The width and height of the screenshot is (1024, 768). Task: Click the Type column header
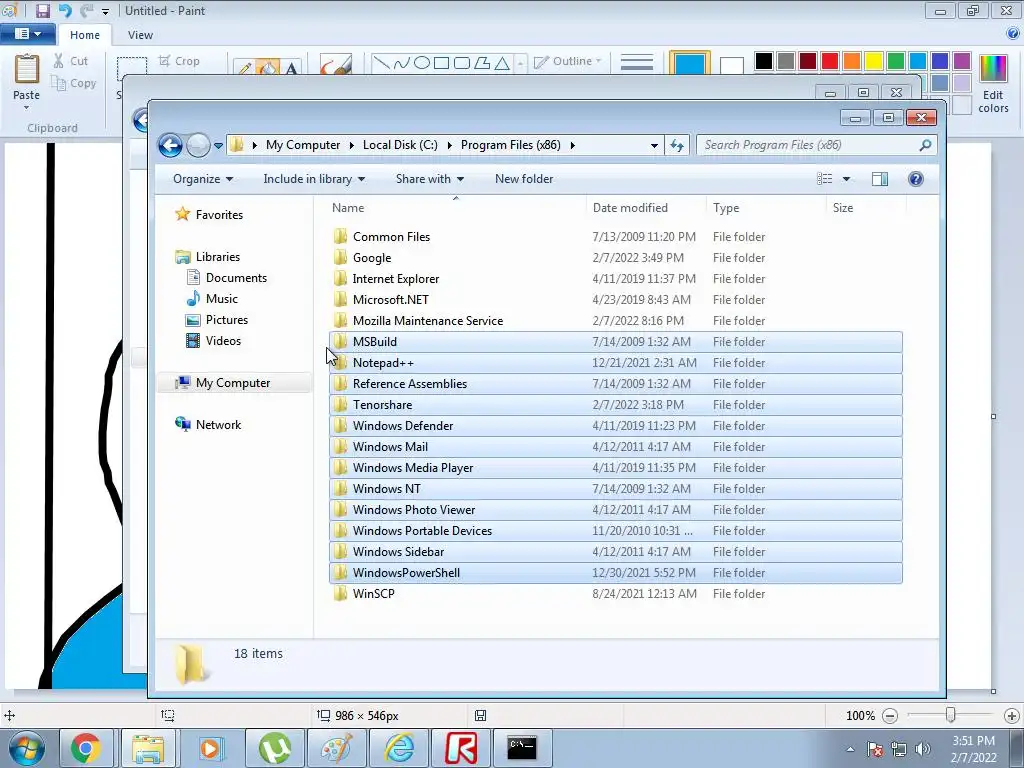click(766, 208)
